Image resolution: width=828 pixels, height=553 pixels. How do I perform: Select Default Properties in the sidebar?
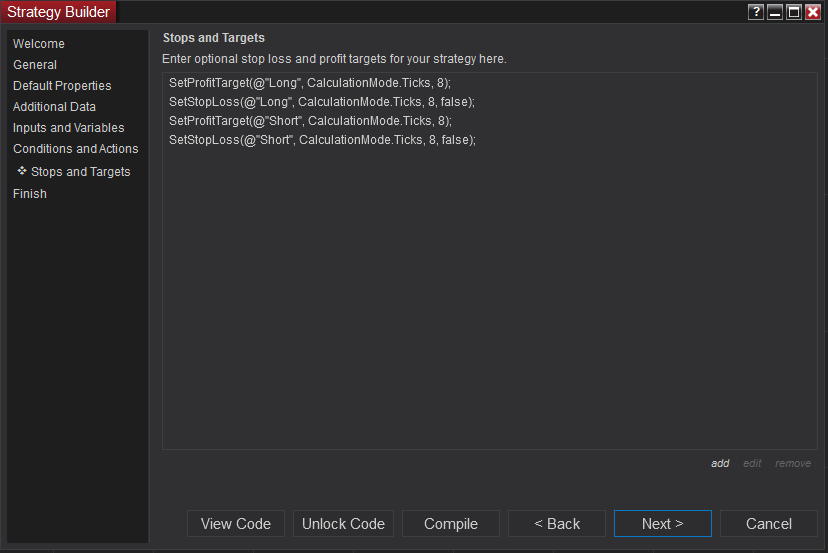62,86
